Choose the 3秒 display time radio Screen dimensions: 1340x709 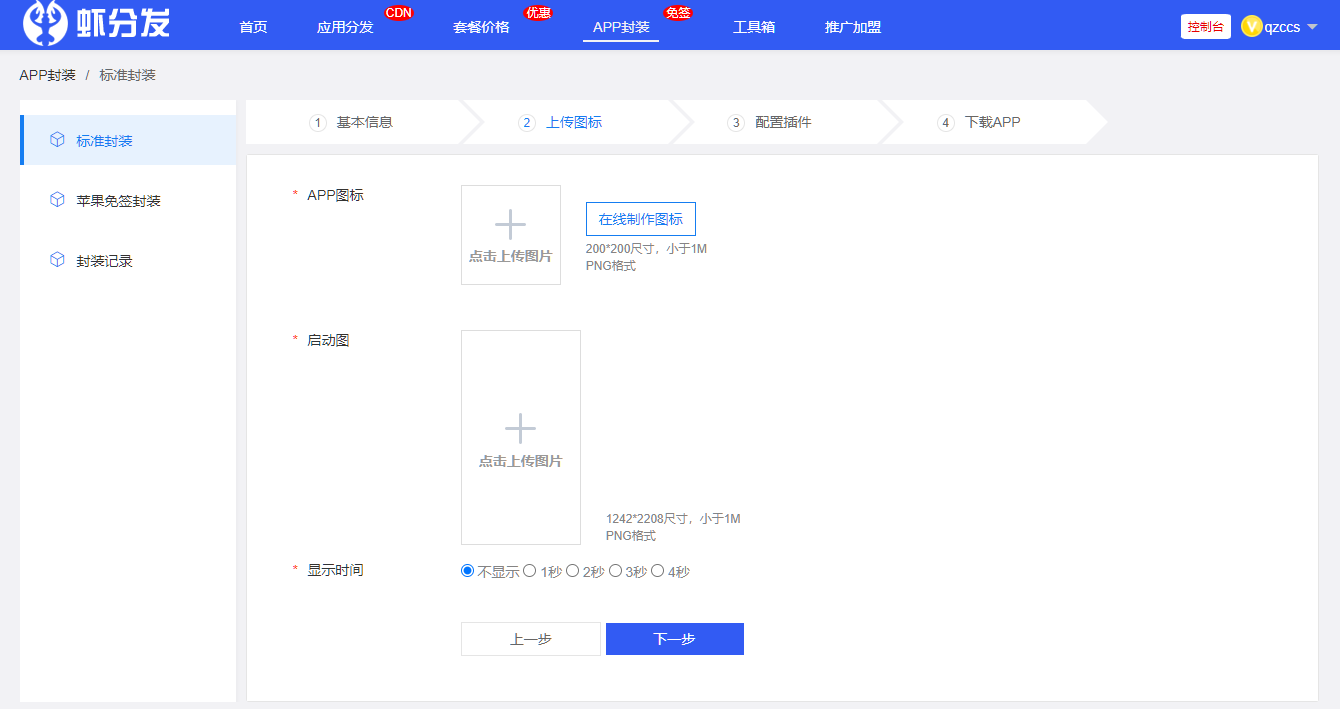point(615,571)
